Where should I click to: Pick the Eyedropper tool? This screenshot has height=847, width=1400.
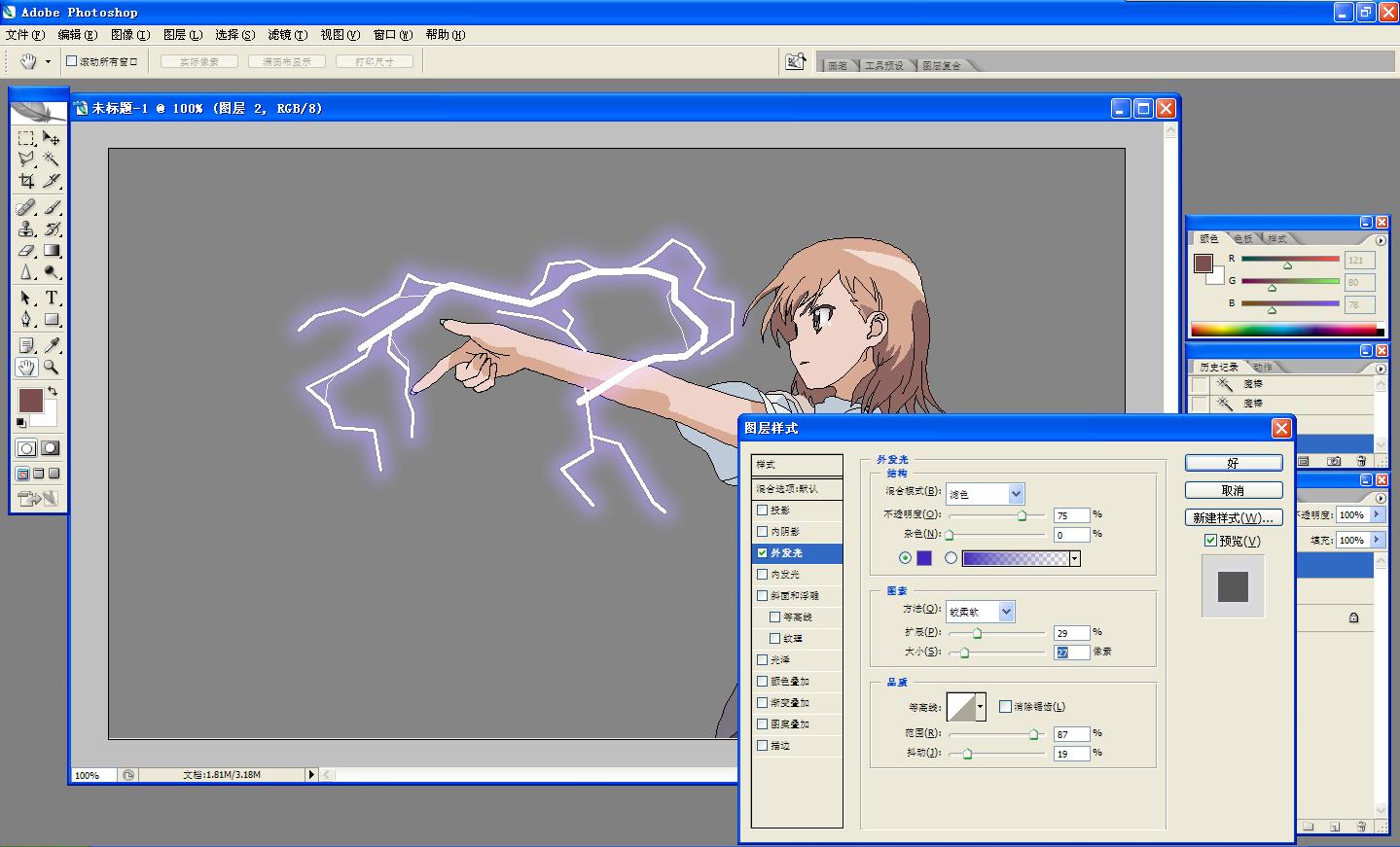point(52,345)
